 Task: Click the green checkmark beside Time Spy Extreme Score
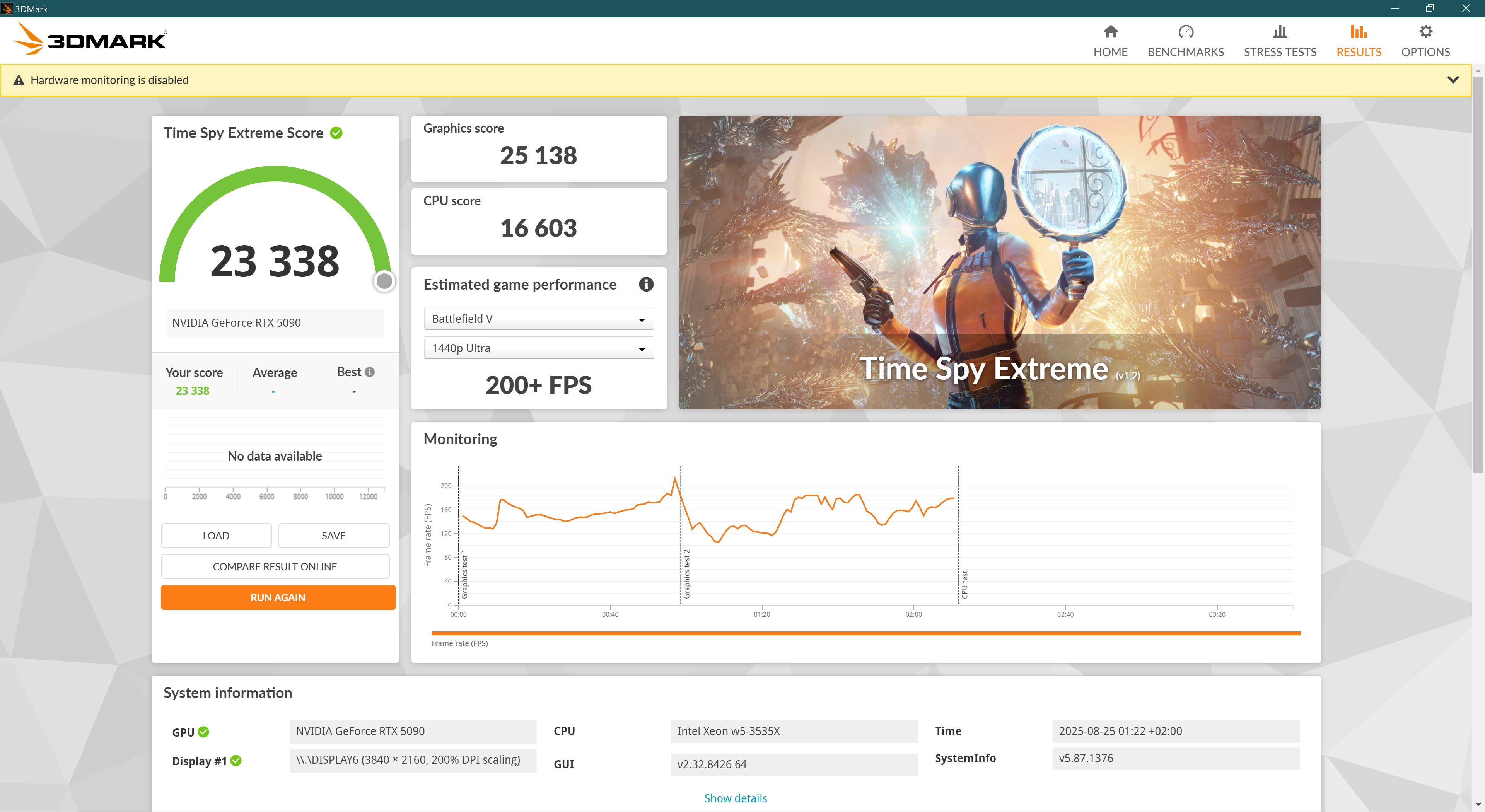point(336,133)
